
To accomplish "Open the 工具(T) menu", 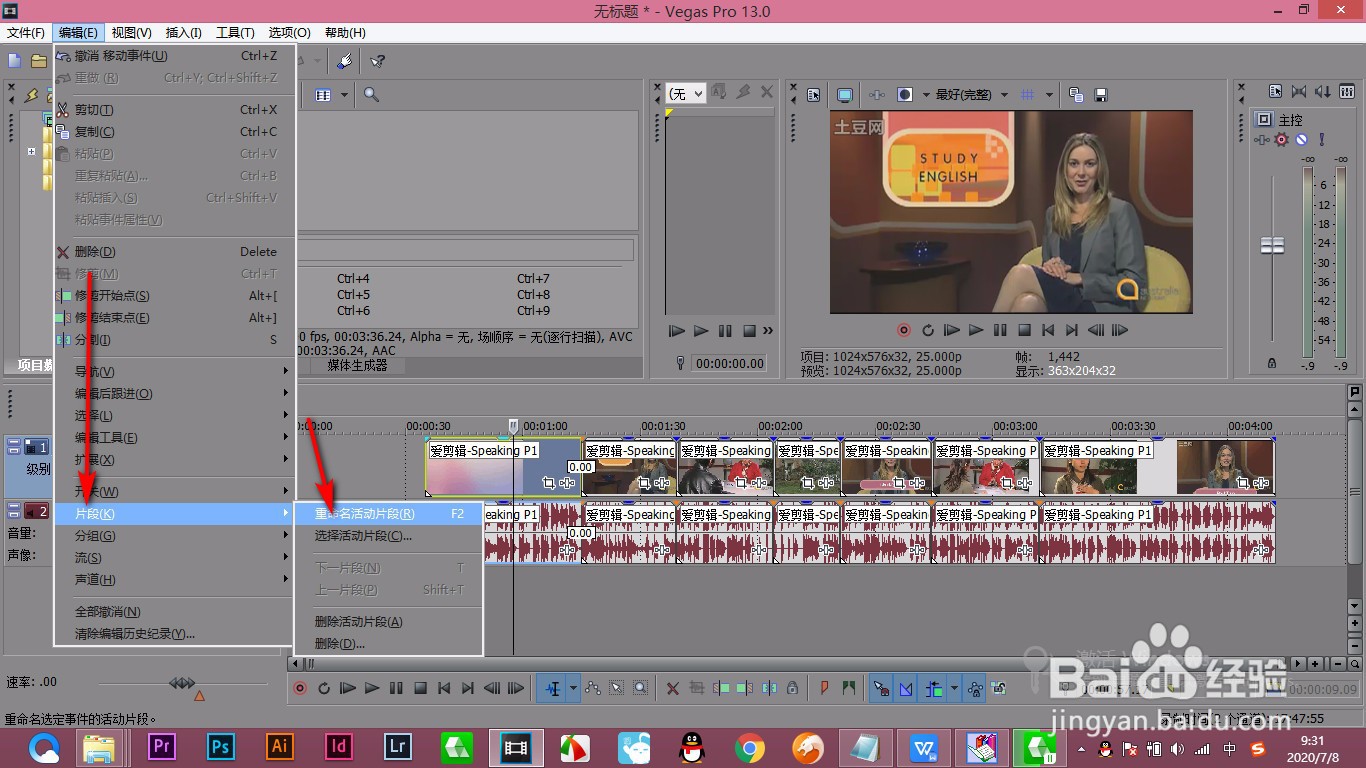I will click(x=236, y=33).
